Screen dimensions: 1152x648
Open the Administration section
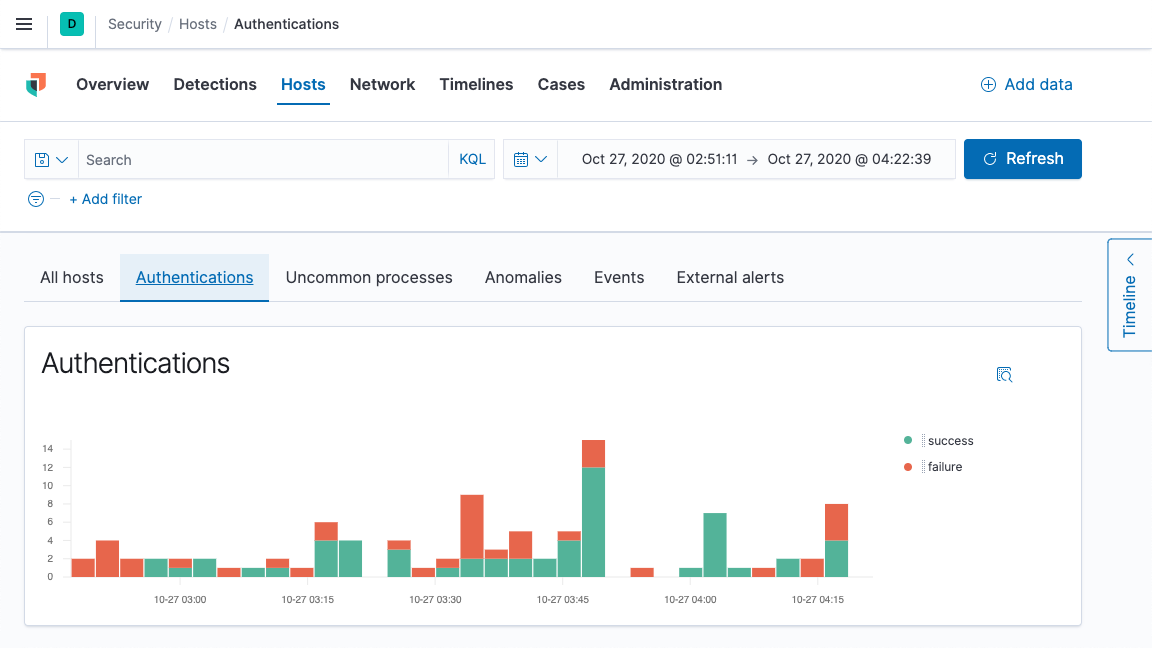pos(666,84)
